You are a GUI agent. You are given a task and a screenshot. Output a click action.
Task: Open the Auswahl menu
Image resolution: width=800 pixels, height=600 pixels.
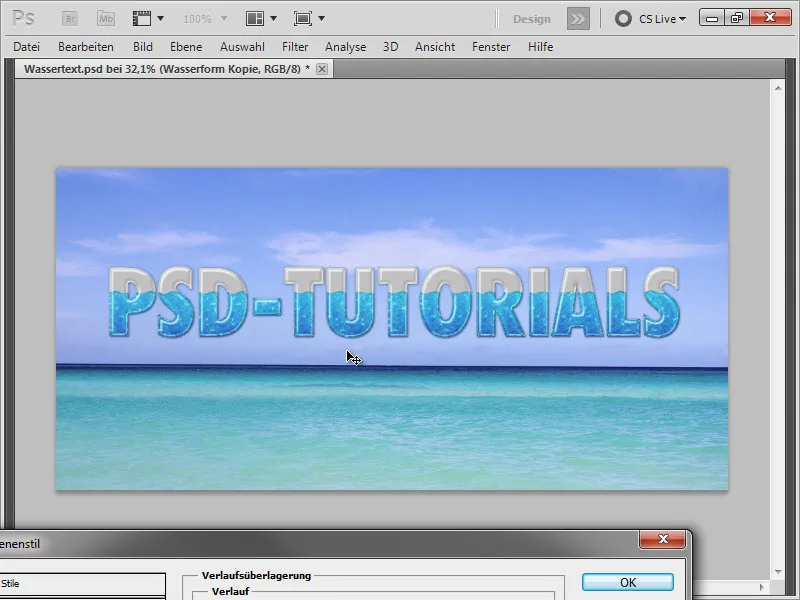tap(242, 47)
